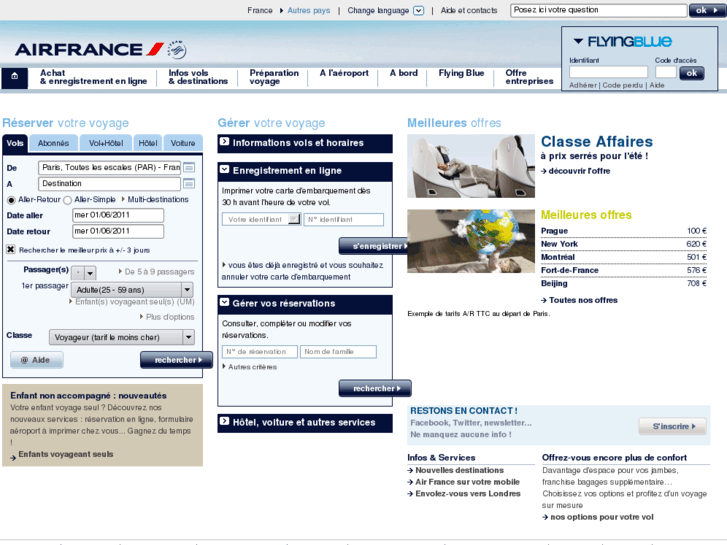Screen dimensions: 727x545
Task: Open the Passager(s) count dropdown
Action: pos(84,273)
